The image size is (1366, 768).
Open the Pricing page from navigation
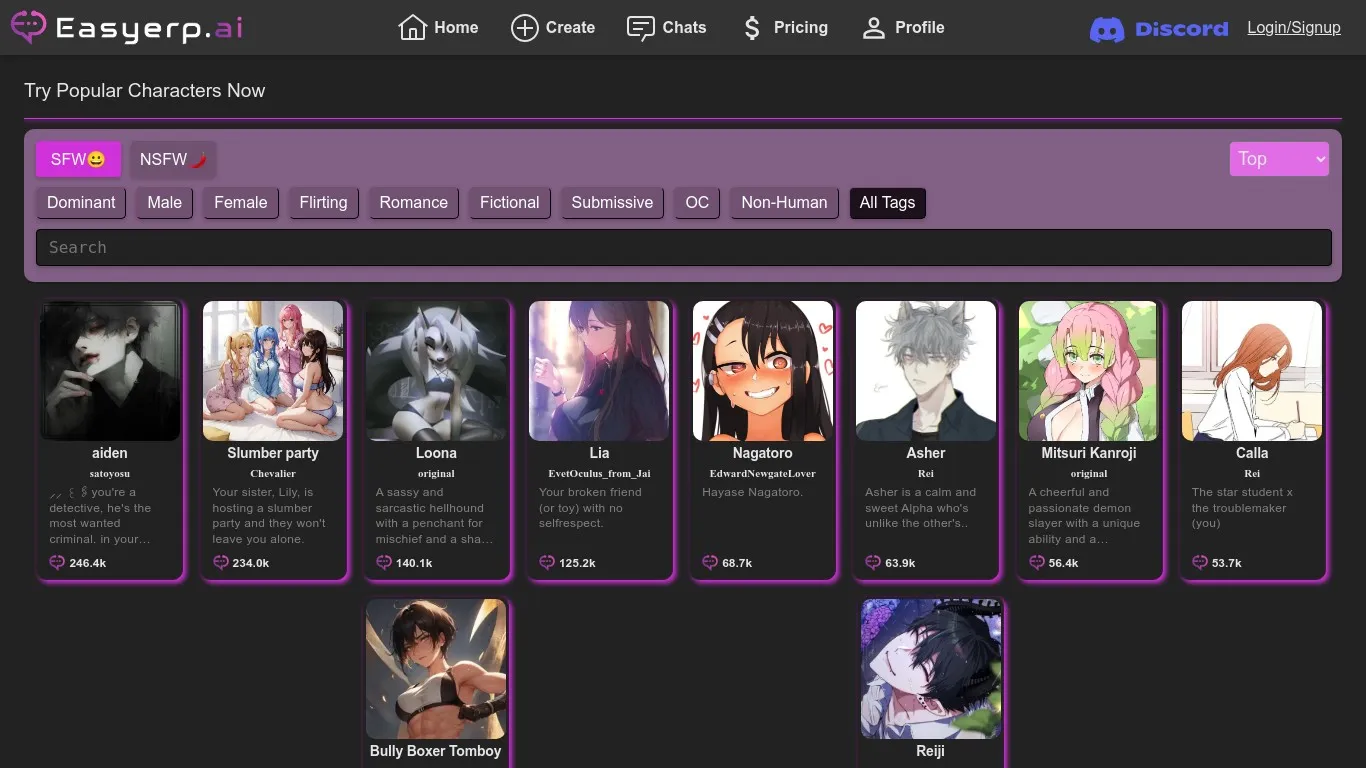(x=800, y=28)
